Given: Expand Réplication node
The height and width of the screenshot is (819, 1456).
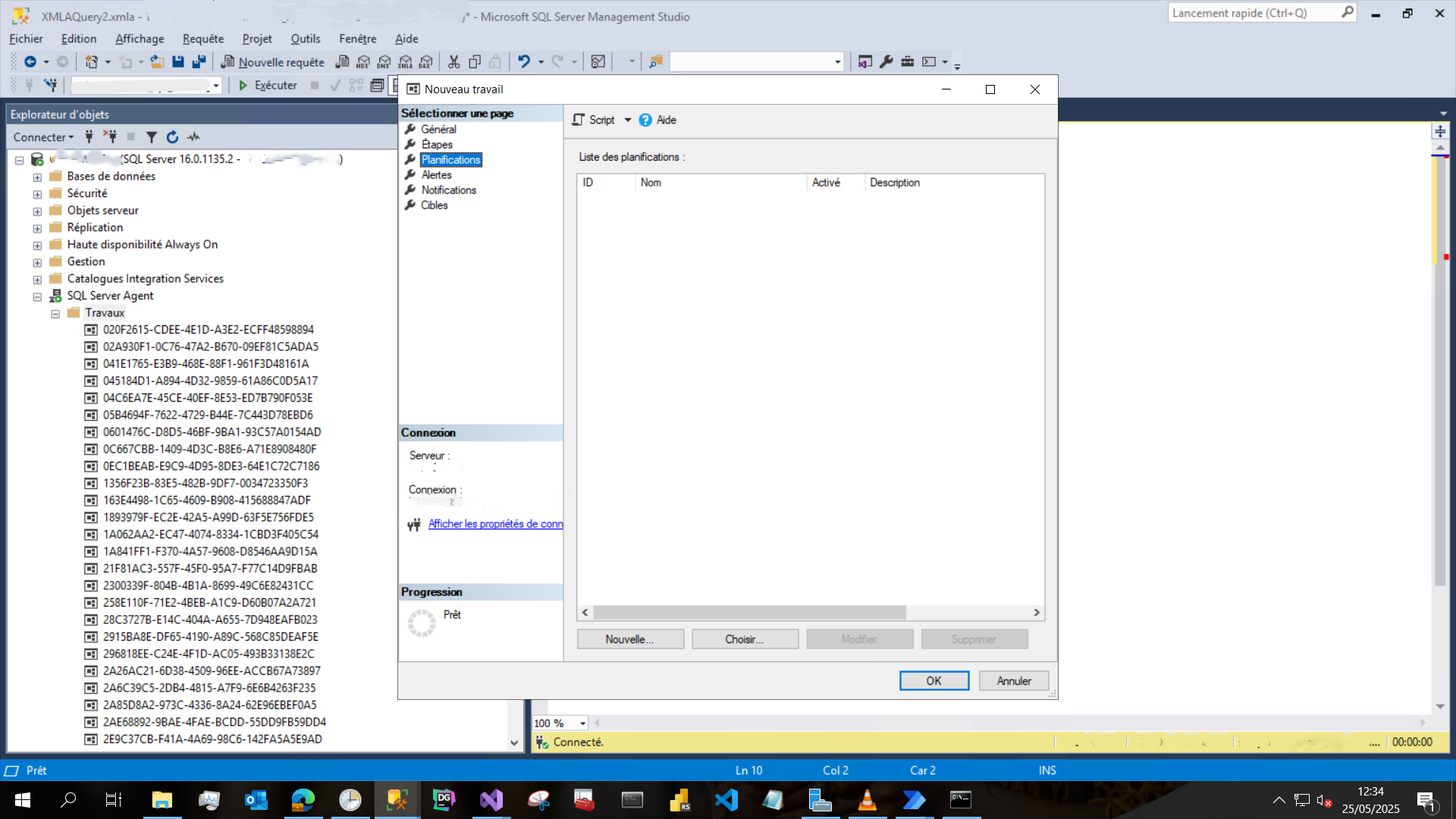Looking at the screenshot, I should pyautogui.click(x=37, y=228).
